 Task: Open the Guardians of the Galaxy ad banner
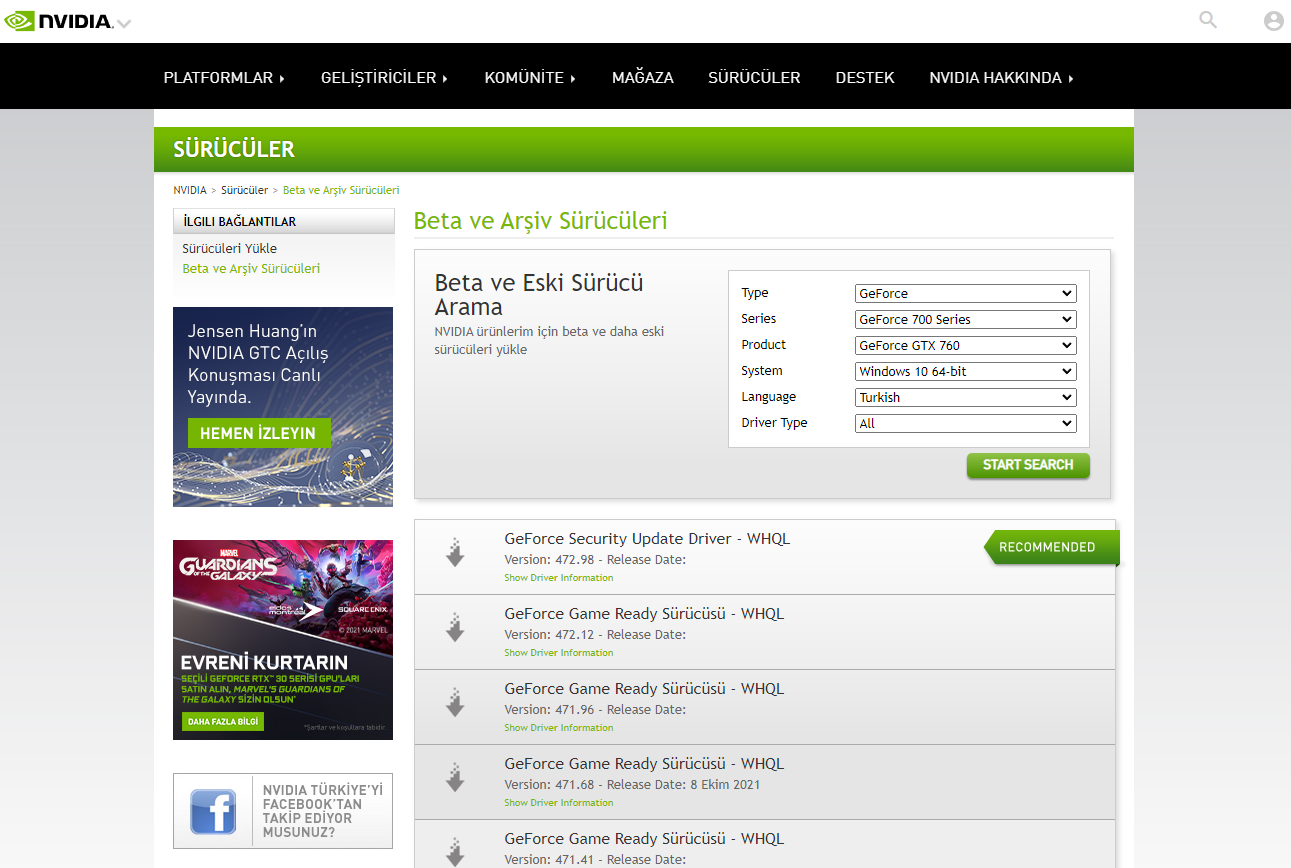pyautogui.click(x=283, y=640)
